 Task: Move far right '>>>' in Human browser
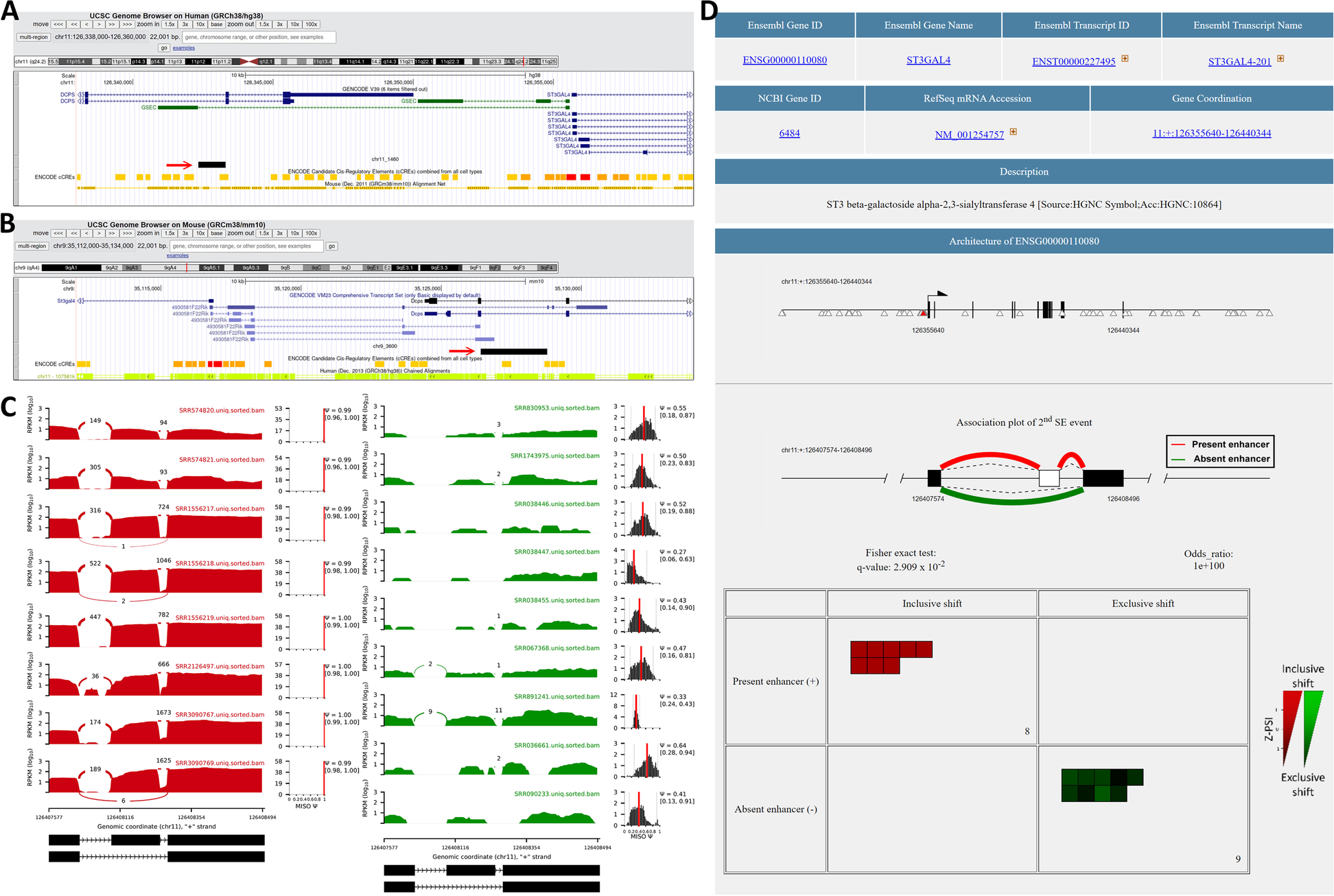coord(127,24)
